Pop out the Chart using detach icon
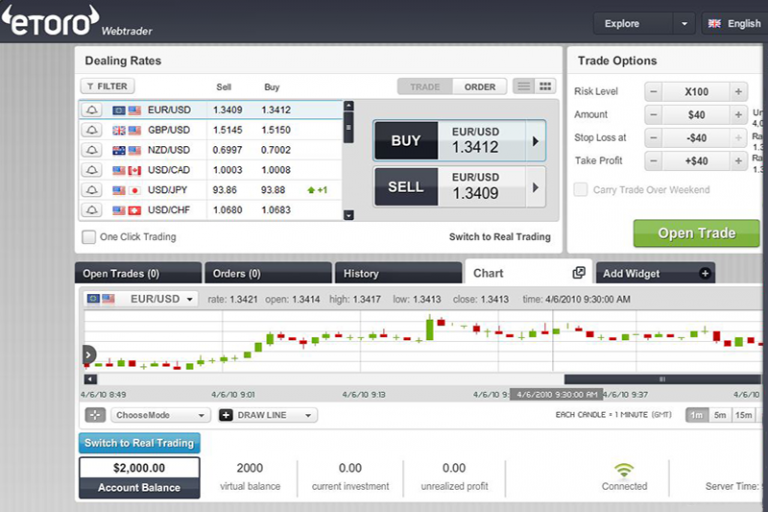Image resolution: width=768 pixels, height=512 pixels. pyautogui.click(x=579, y=272)
